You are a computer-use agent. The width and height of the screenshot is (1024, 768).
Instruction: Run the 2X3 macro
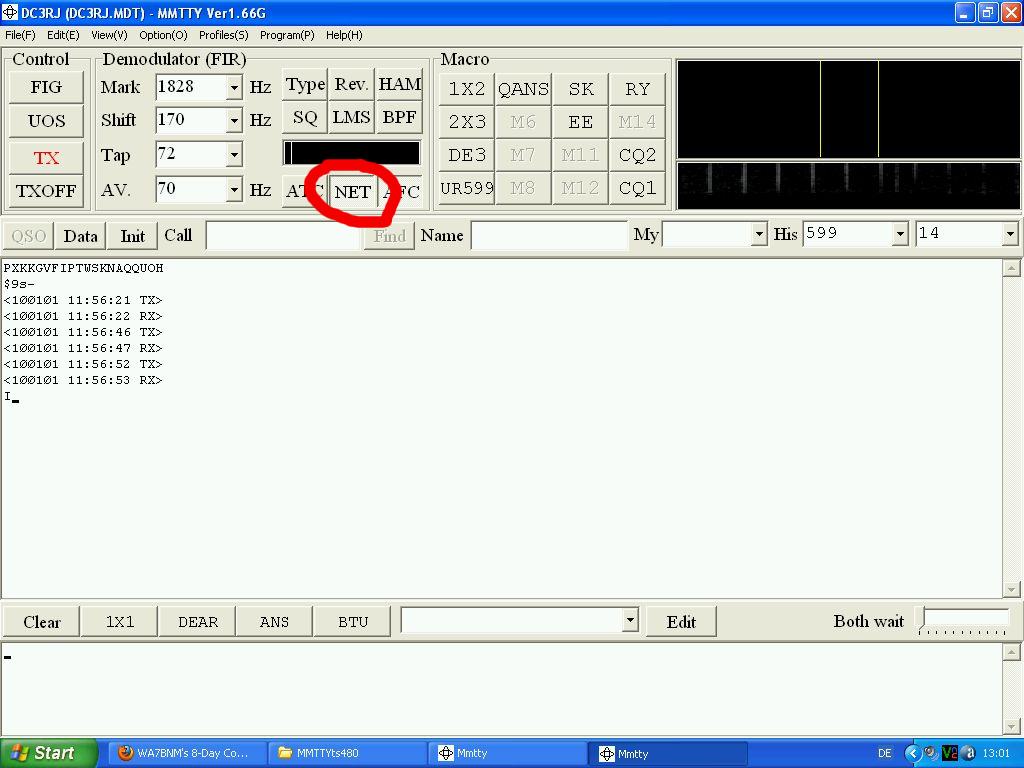[x=467, y=121]
